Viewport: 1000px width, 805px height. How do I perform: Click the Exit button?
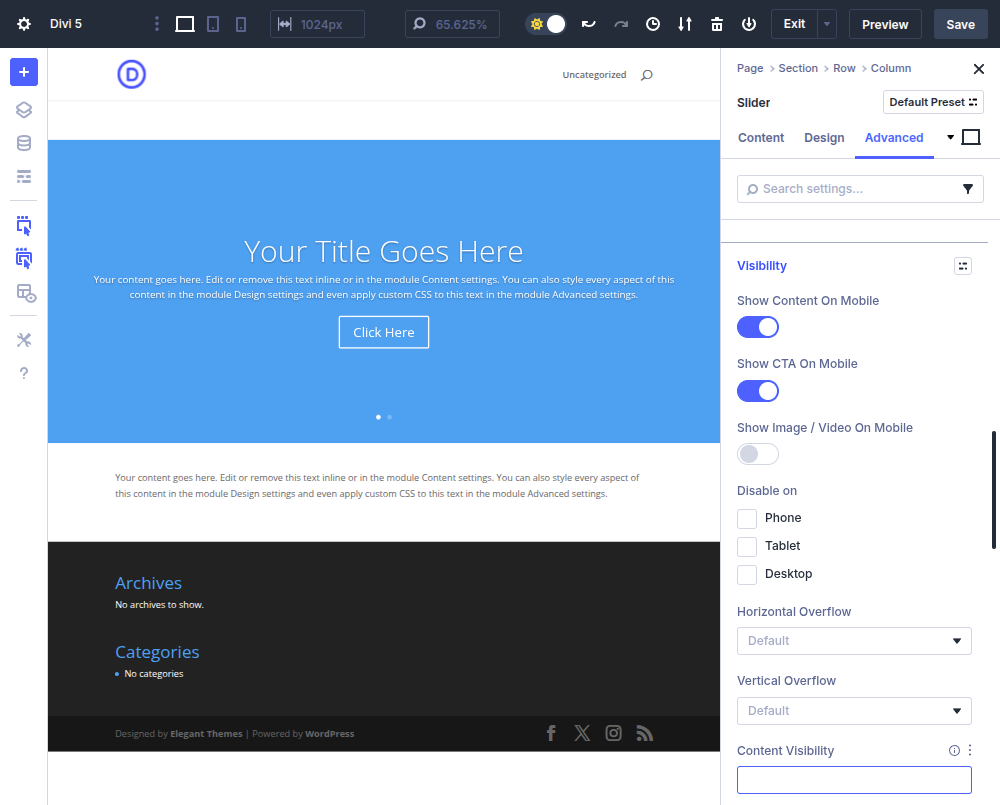pyautogui.click(x=794, y=24)
